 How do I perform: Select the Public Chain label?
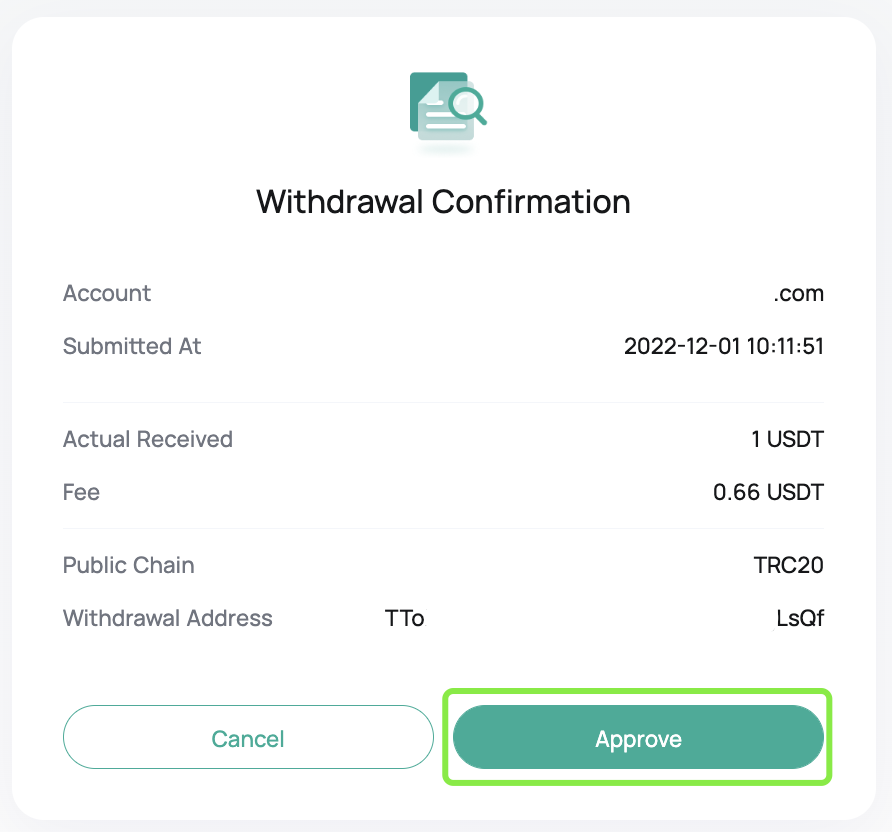[x=129, y=565]
